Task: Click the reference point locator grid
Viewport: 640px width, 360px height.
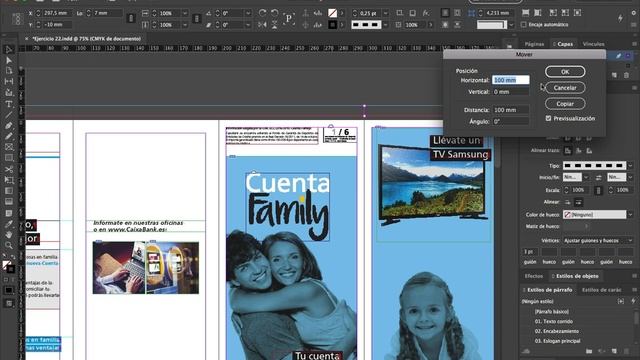Action: coord(17,19)
